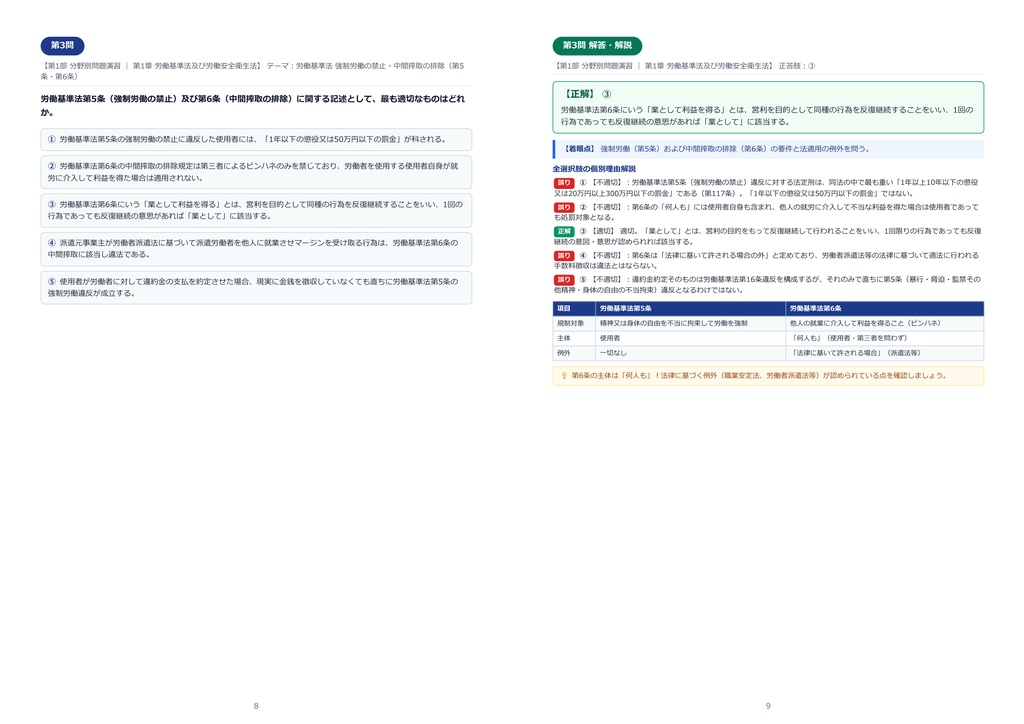The height and width of the screenshot is (724, 1024).
Task: Click the green 第3問 解答・解説 badge
Action: (x=597, y=45)
